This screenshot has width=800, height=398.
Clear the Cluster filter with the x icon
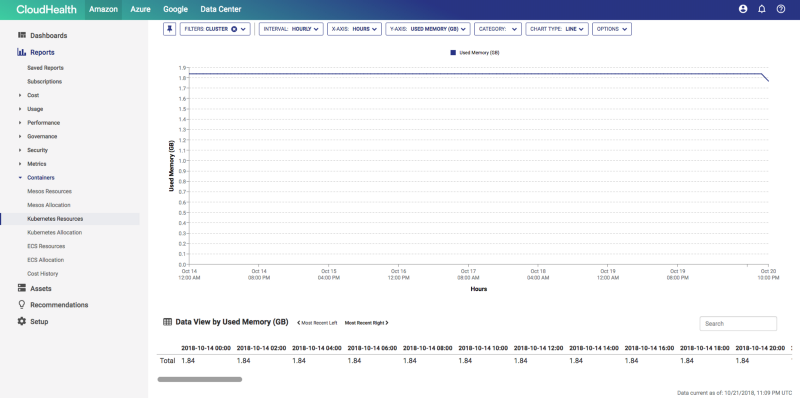tap(234, 29)
